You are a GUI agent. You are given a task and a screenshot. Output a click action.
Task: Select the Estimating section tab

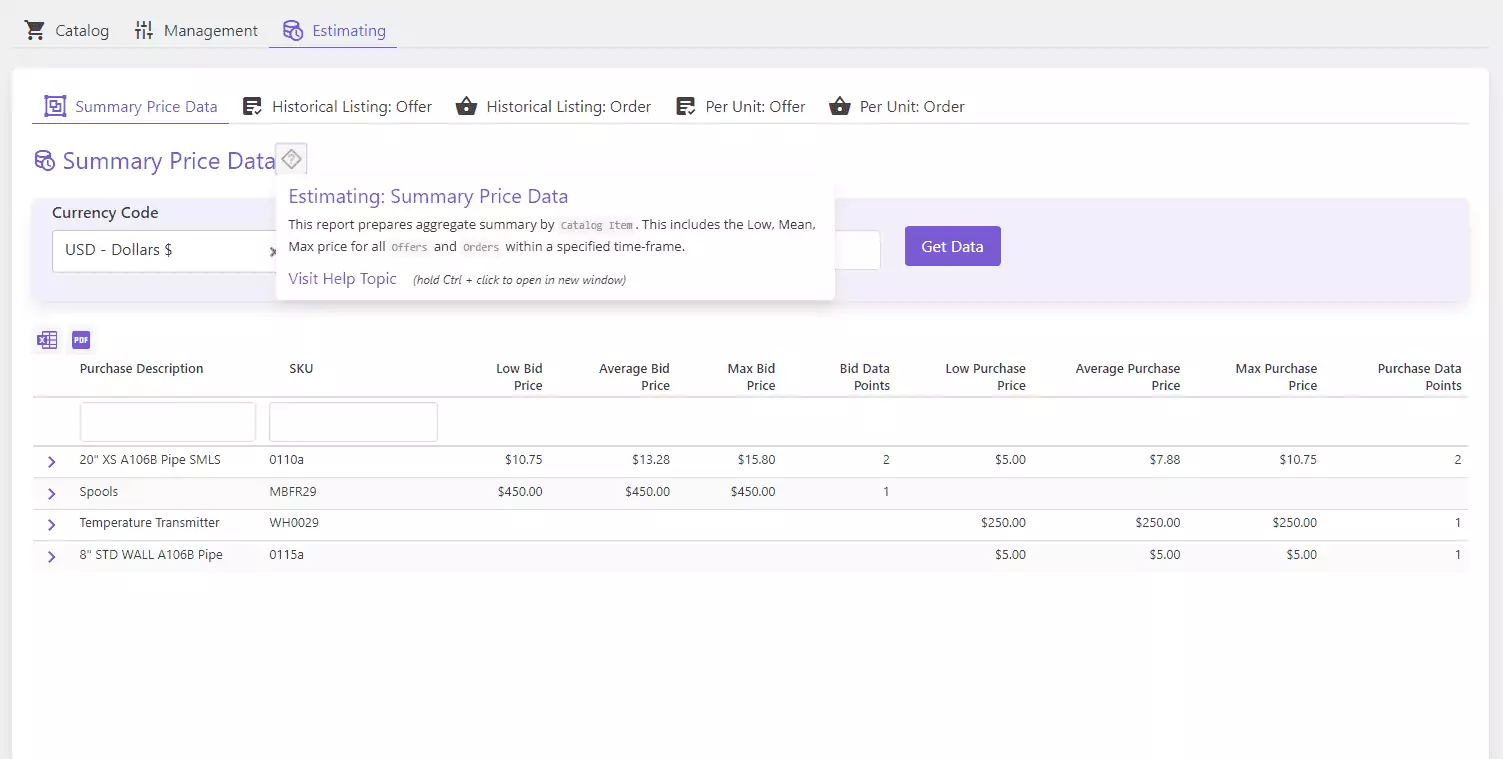[x=333, y=31]
